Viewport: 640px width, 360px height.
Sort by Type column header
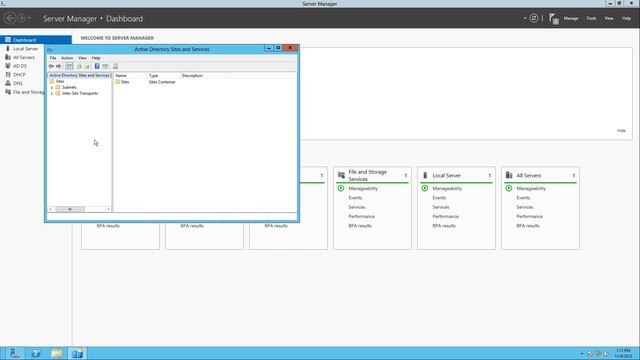click(163, 76)
